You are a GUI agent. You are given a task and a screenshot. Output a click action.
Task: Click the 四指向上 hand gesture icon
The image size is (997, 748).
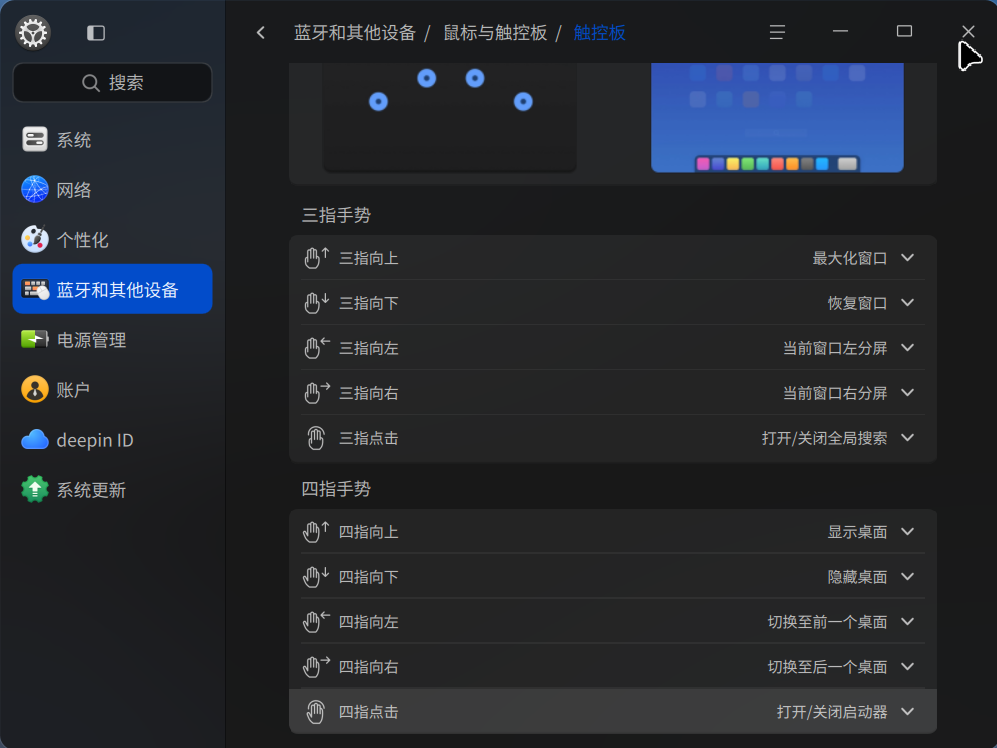(x=316, y=531)
